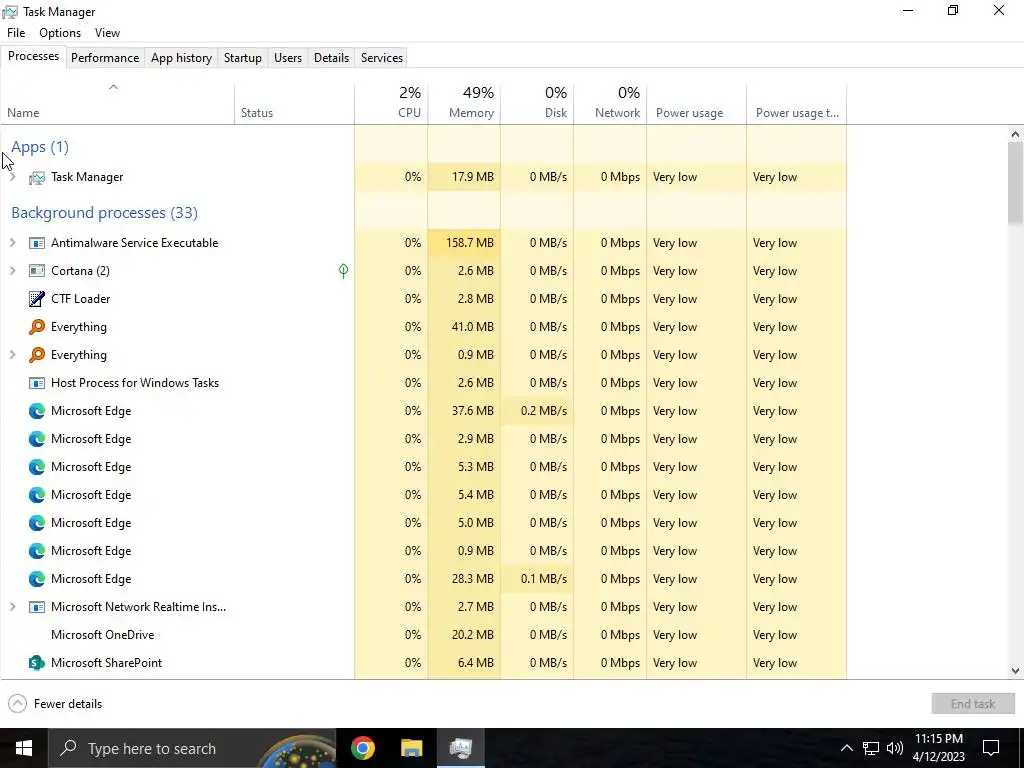Expand the Antimalware Service Executable row
Viewport: 1024px width, 768px height.
click(12, 243)
